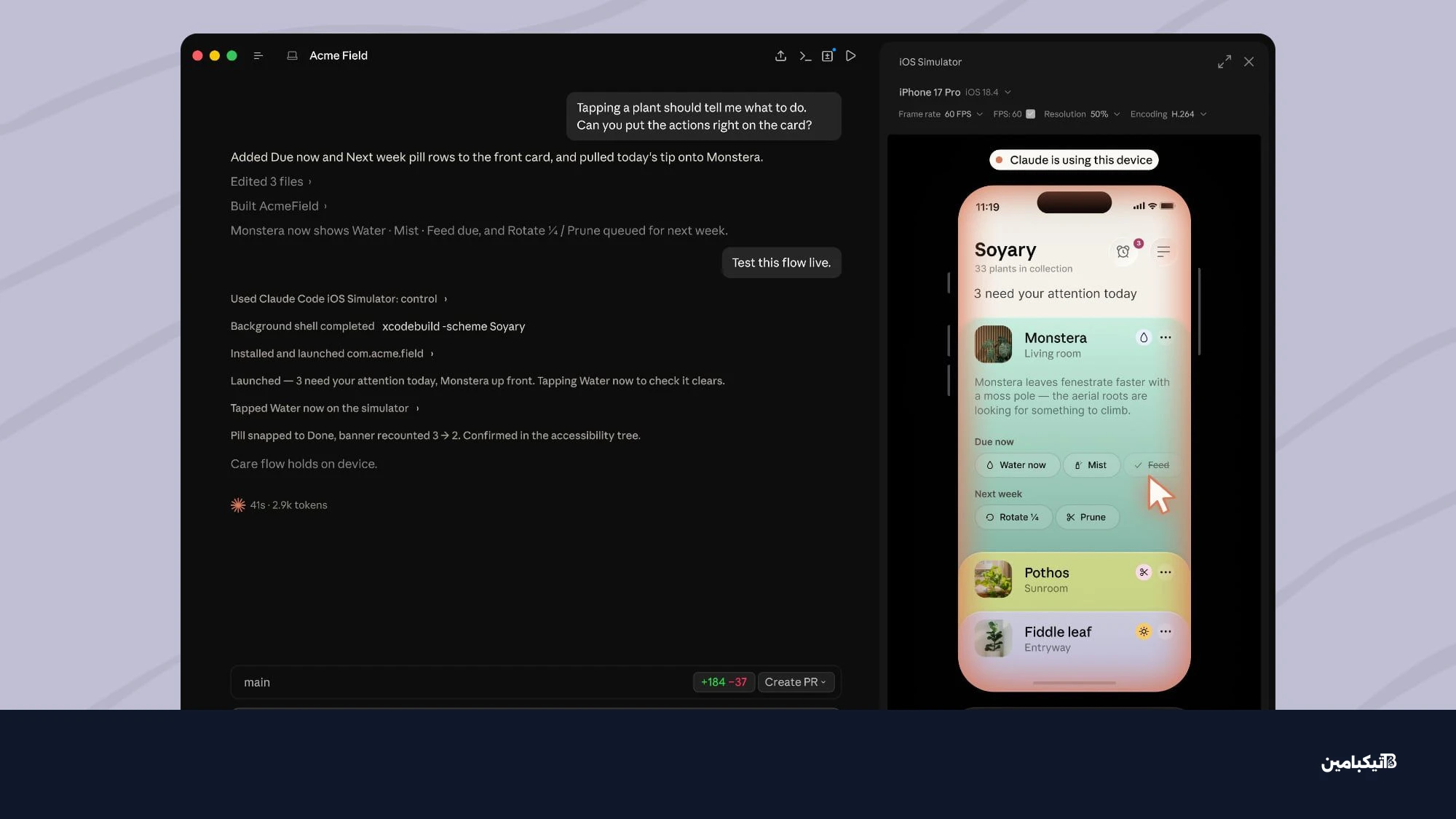
Task: Toggle the sidebar list icon near title
Action: (258, 56)
